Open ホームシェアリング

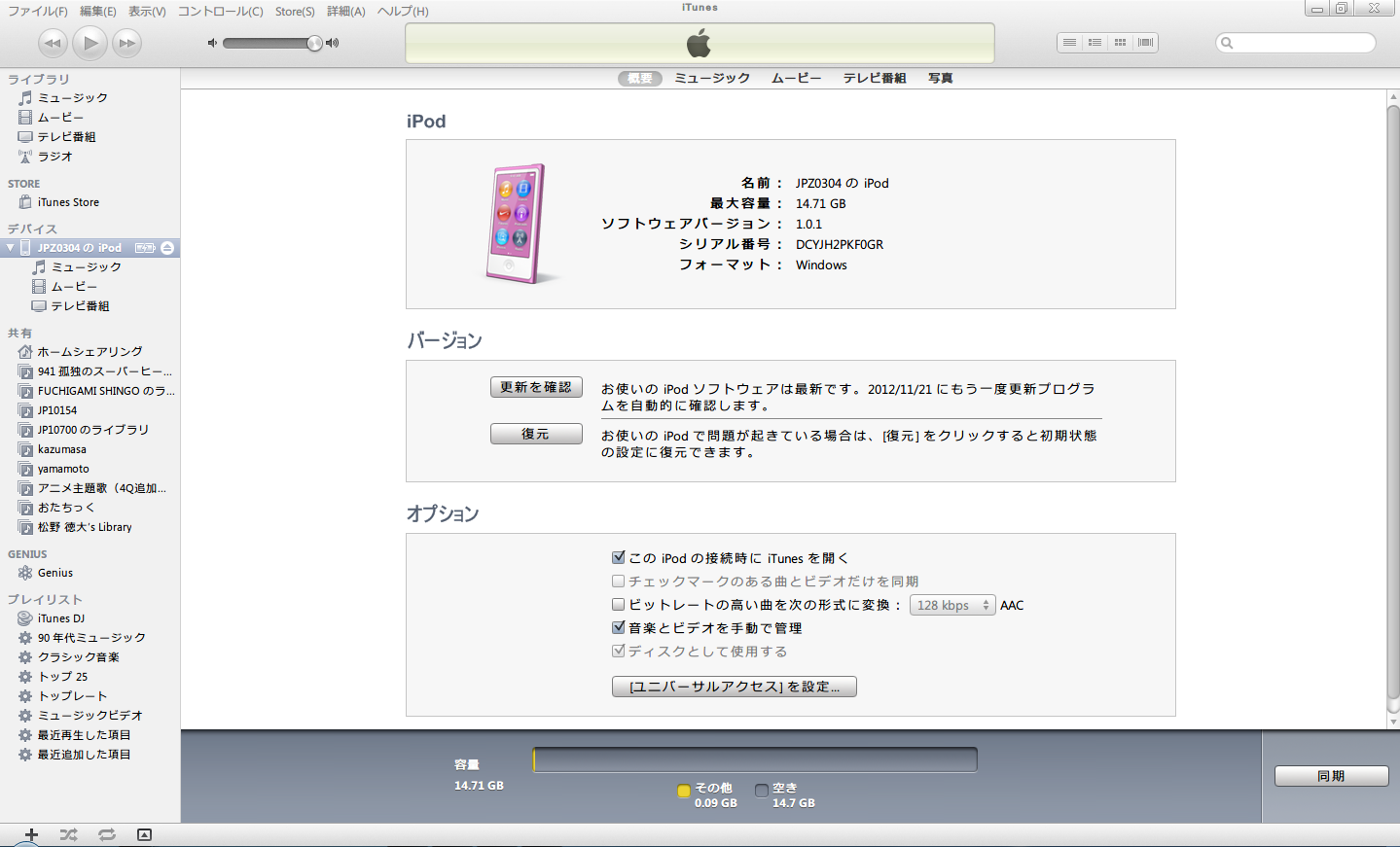(90, 352)
